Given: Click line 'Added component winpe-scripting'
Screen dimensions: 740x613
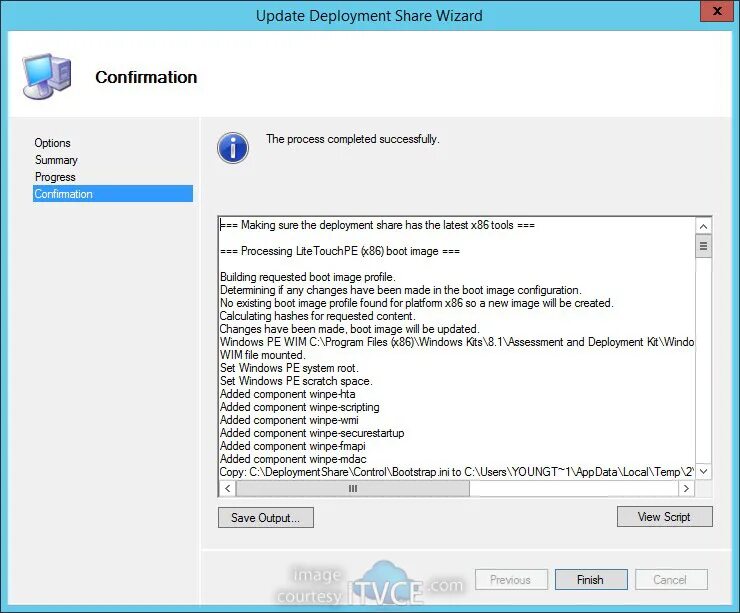Looking at the screenshot, I should [x=300, y=407].
